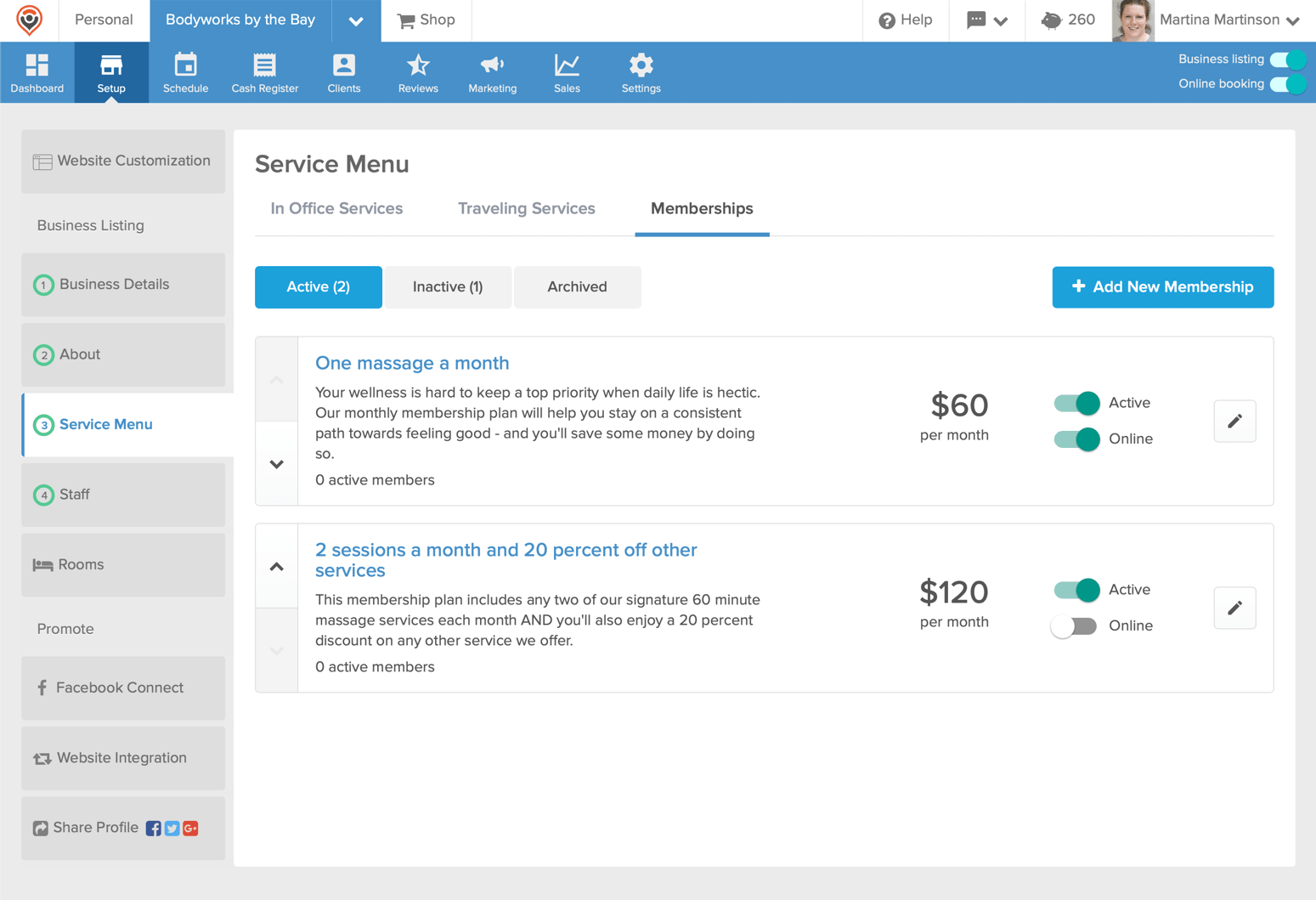Disable the Online booking switch

[x=1287, y=83]
